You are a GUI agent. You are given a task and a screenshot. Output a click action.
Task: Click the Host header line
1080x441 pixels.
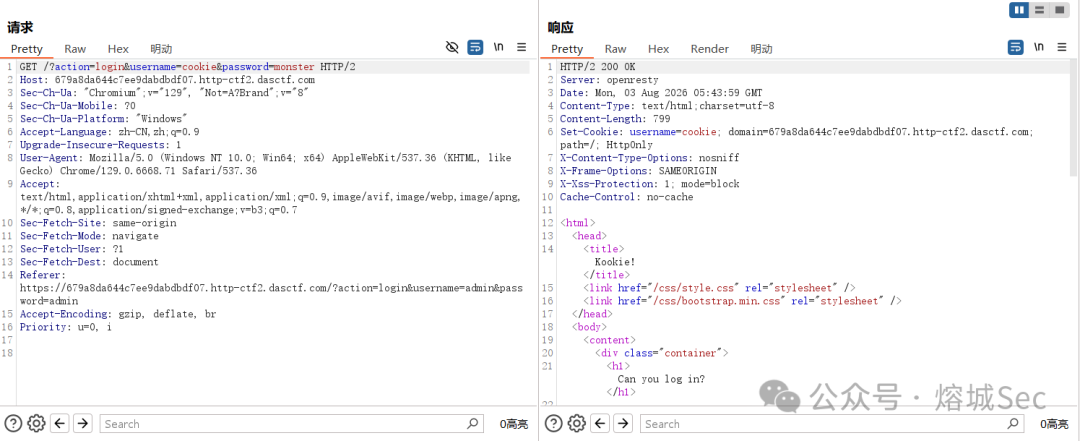click(x=167, y=80)
